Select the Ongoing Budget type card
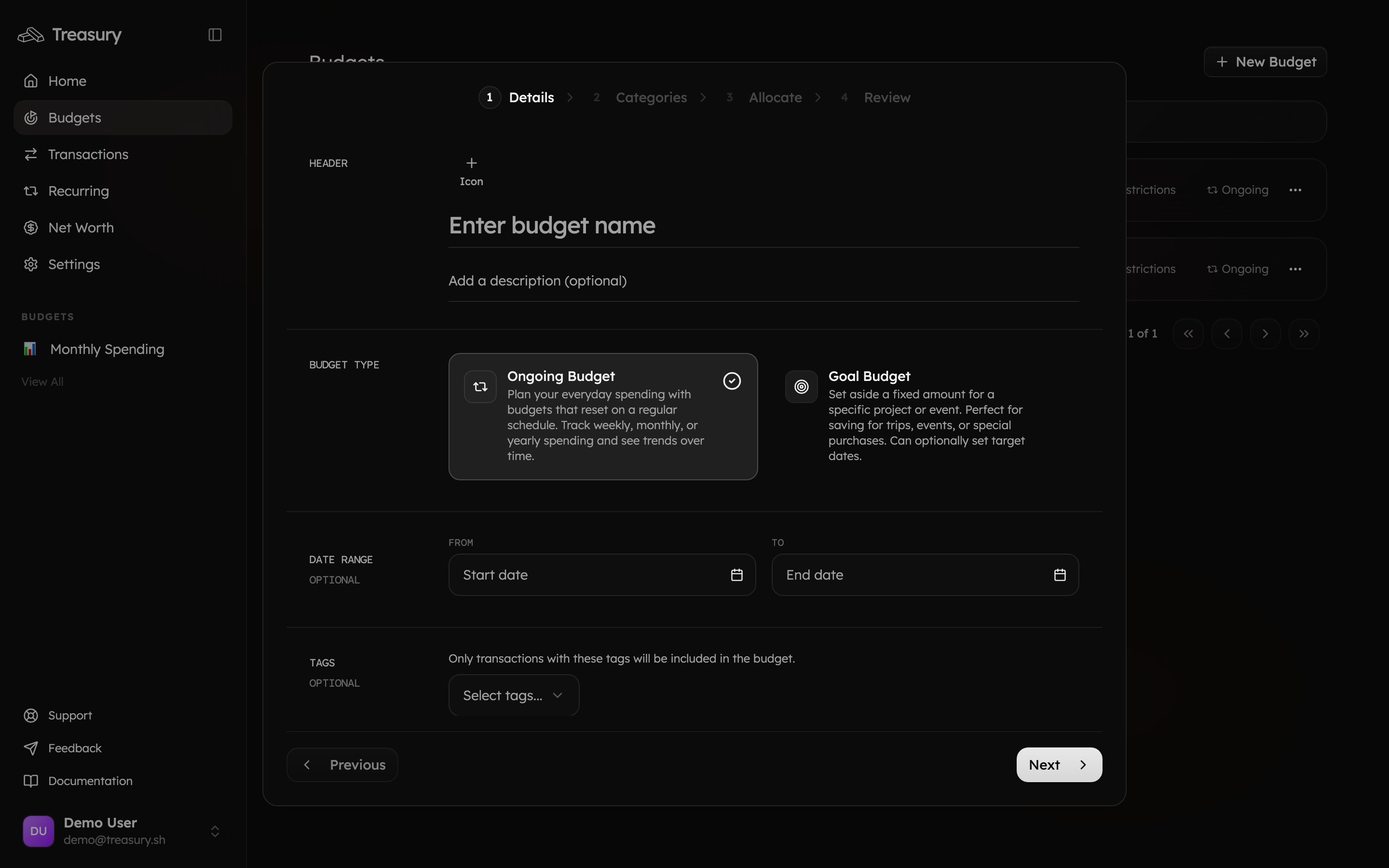1389x868 pixels. click(x=603, y=416)
